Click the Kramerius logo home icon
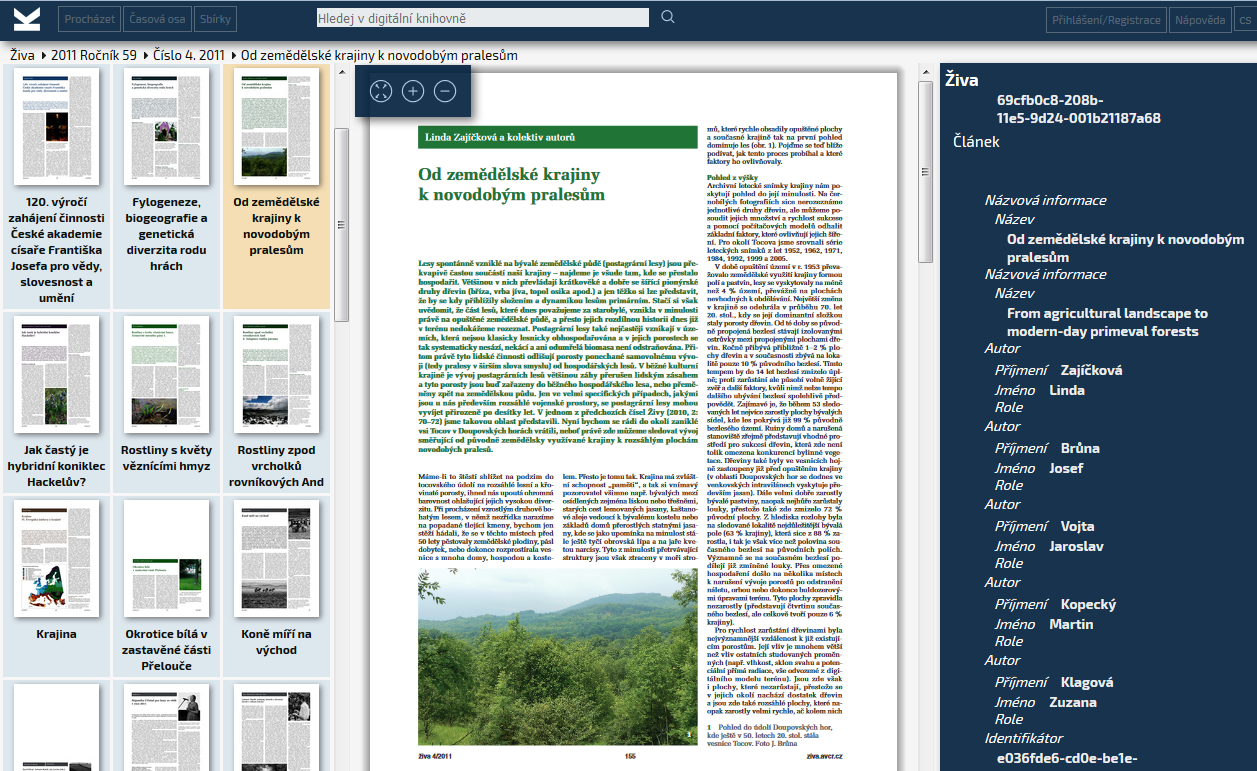The image size is (1257, 771). coord(27,18)
